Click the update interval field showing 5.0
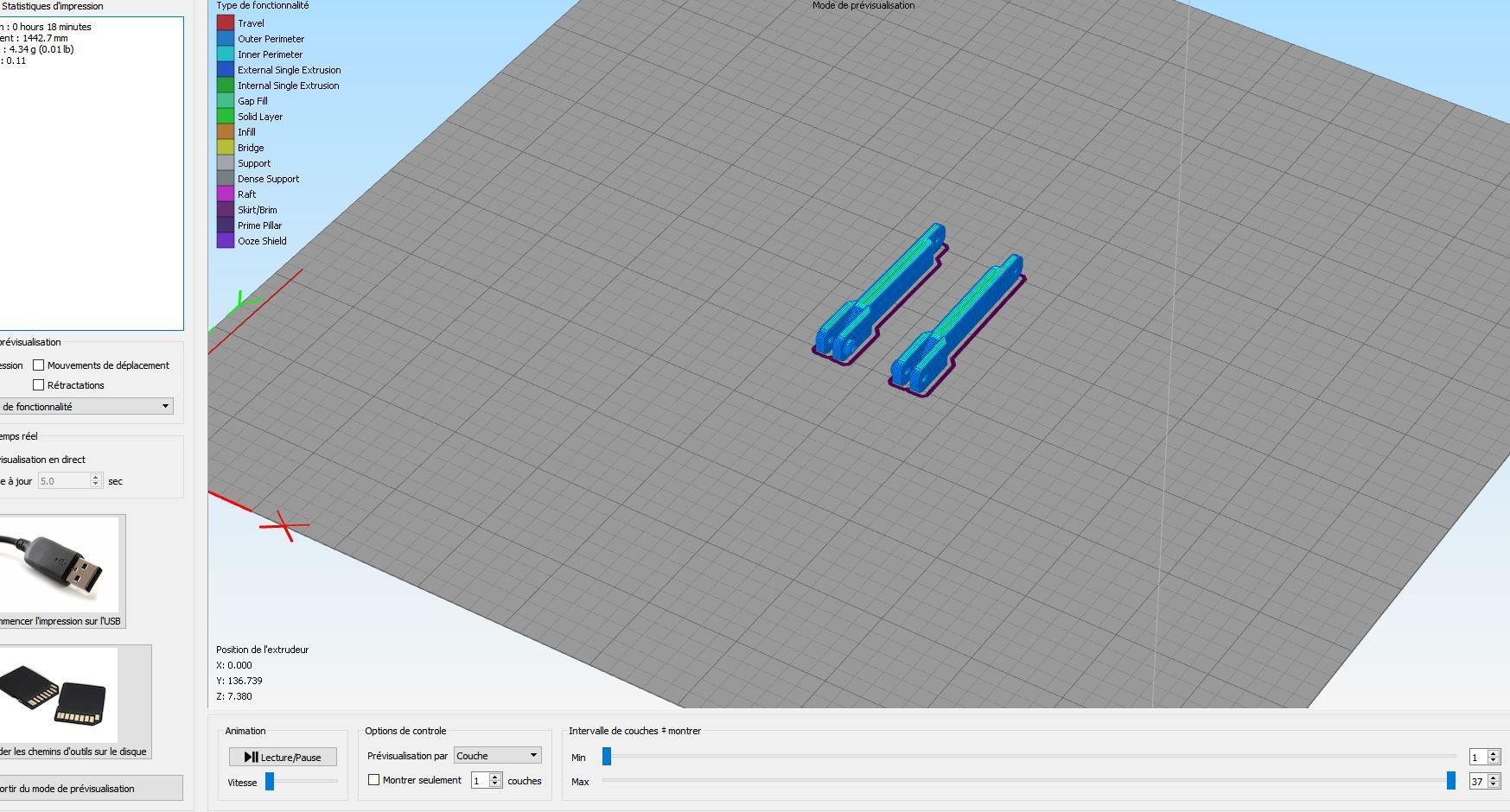Image resolution: width=1510 pixels, height=812 pixels. click(63, 481)
